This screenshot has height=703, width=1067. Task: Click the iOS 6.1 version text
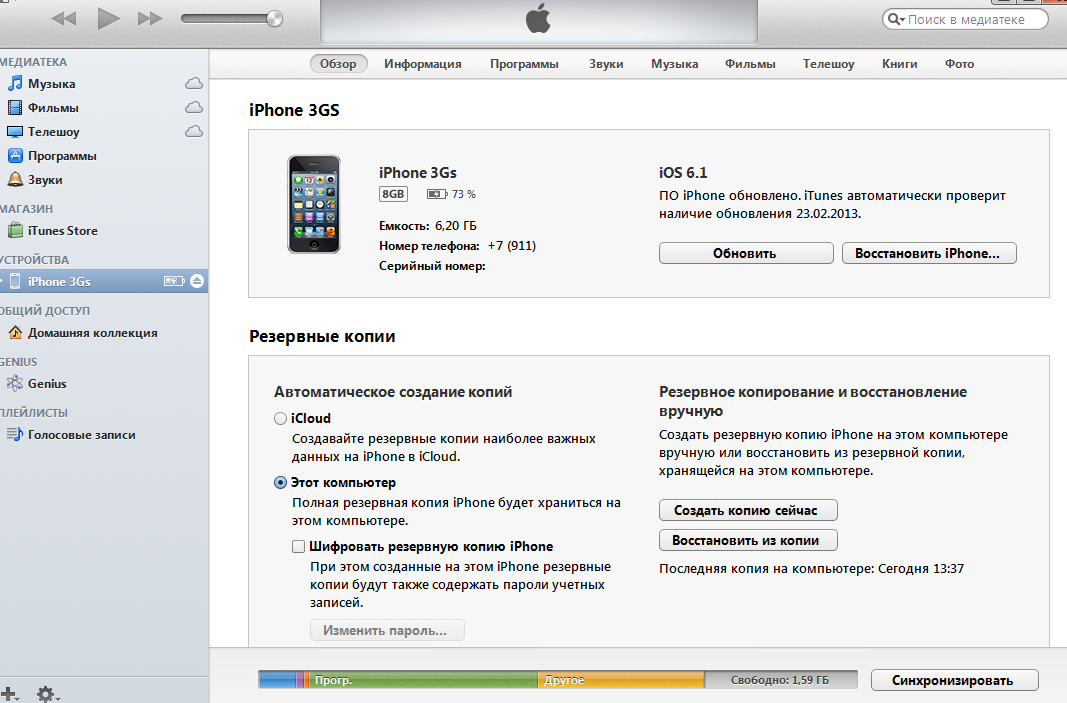coord(683,173)
